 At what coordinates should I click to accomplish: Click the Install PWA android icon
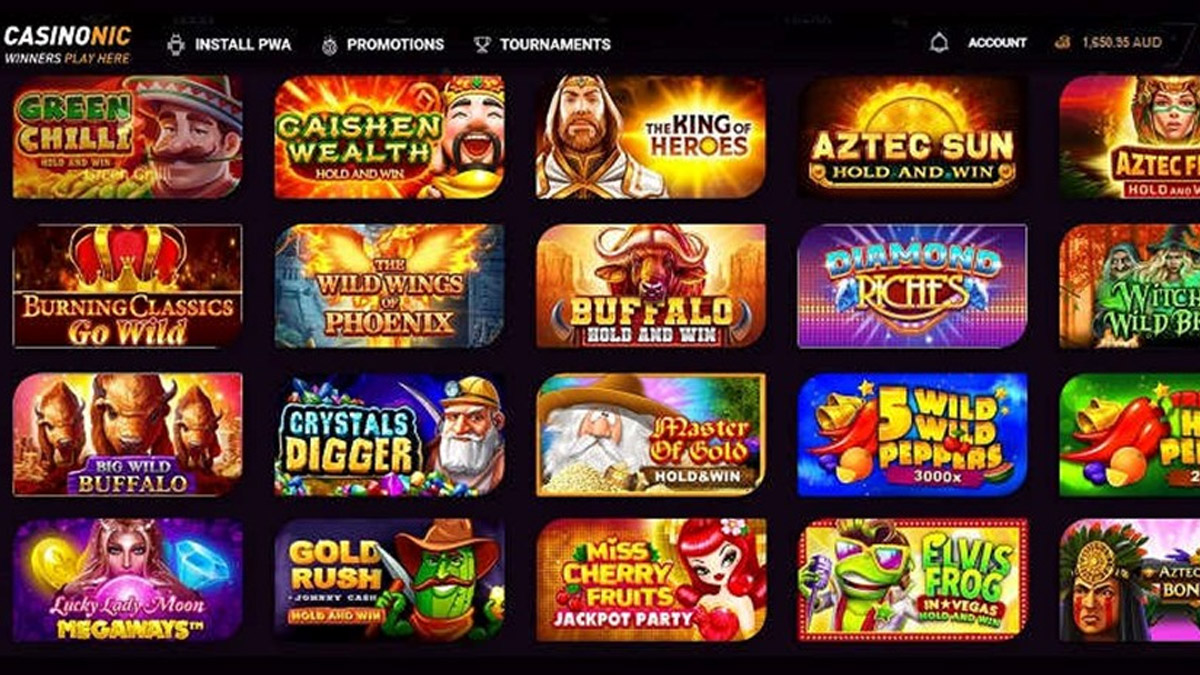[176, 44]
